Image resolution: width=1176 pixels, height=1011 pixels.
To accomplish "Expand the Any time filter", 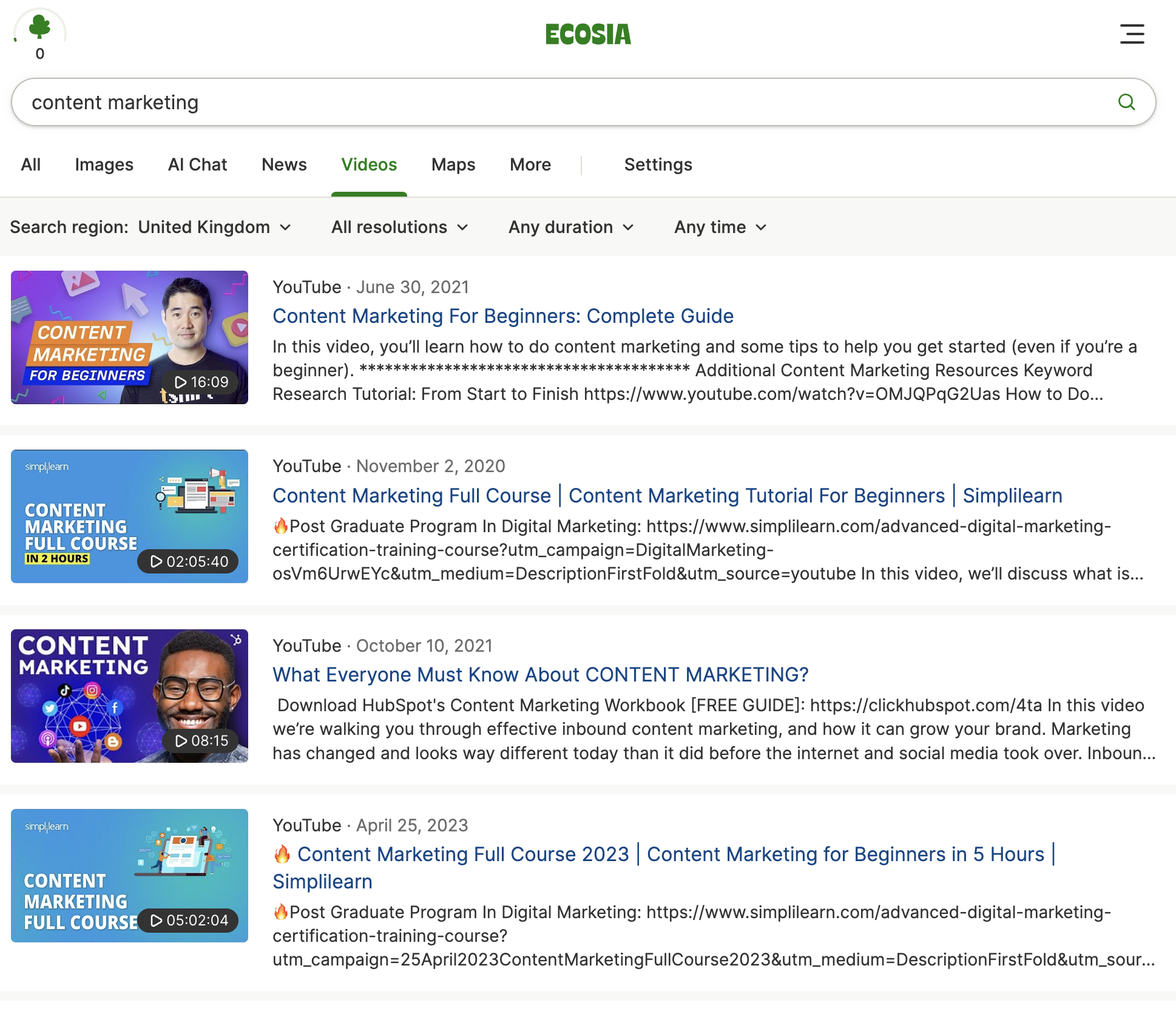I will [719, 227].
